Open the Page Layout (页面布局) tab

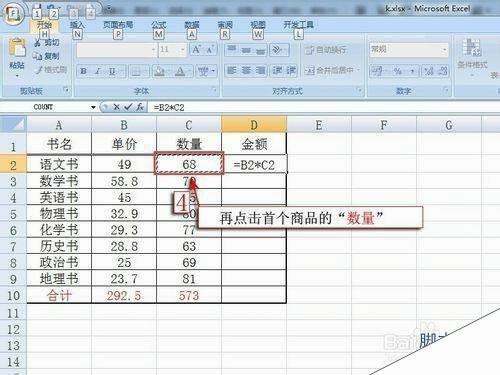pyautogui.click(x=118, y=25)
